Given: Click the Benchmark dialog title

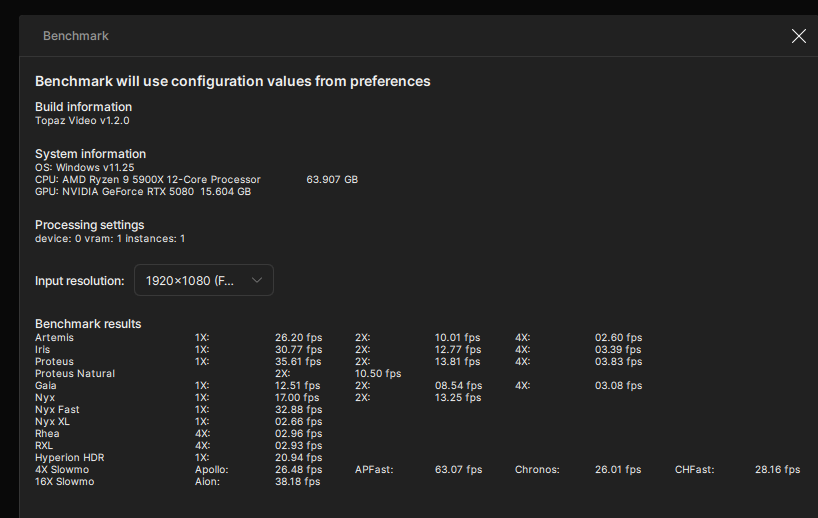Looking at the screenshot, I should [x=76, y=36].
